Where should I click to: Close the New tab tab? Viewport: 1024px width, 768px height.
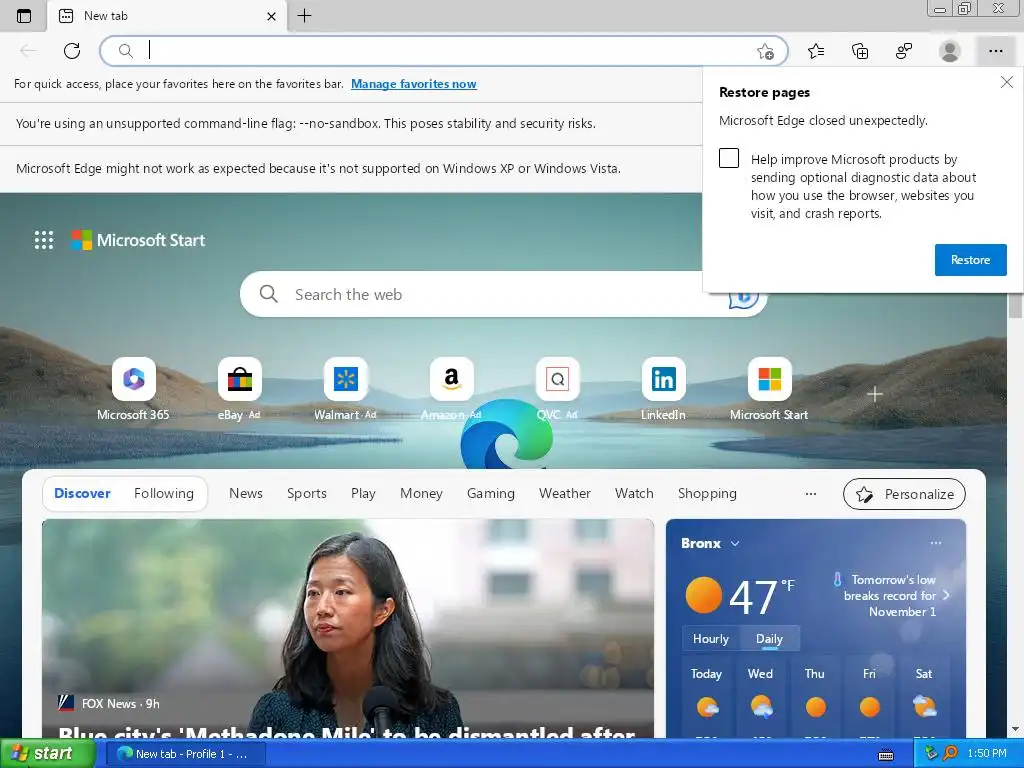pyautogui.click(x=272, y=16)
